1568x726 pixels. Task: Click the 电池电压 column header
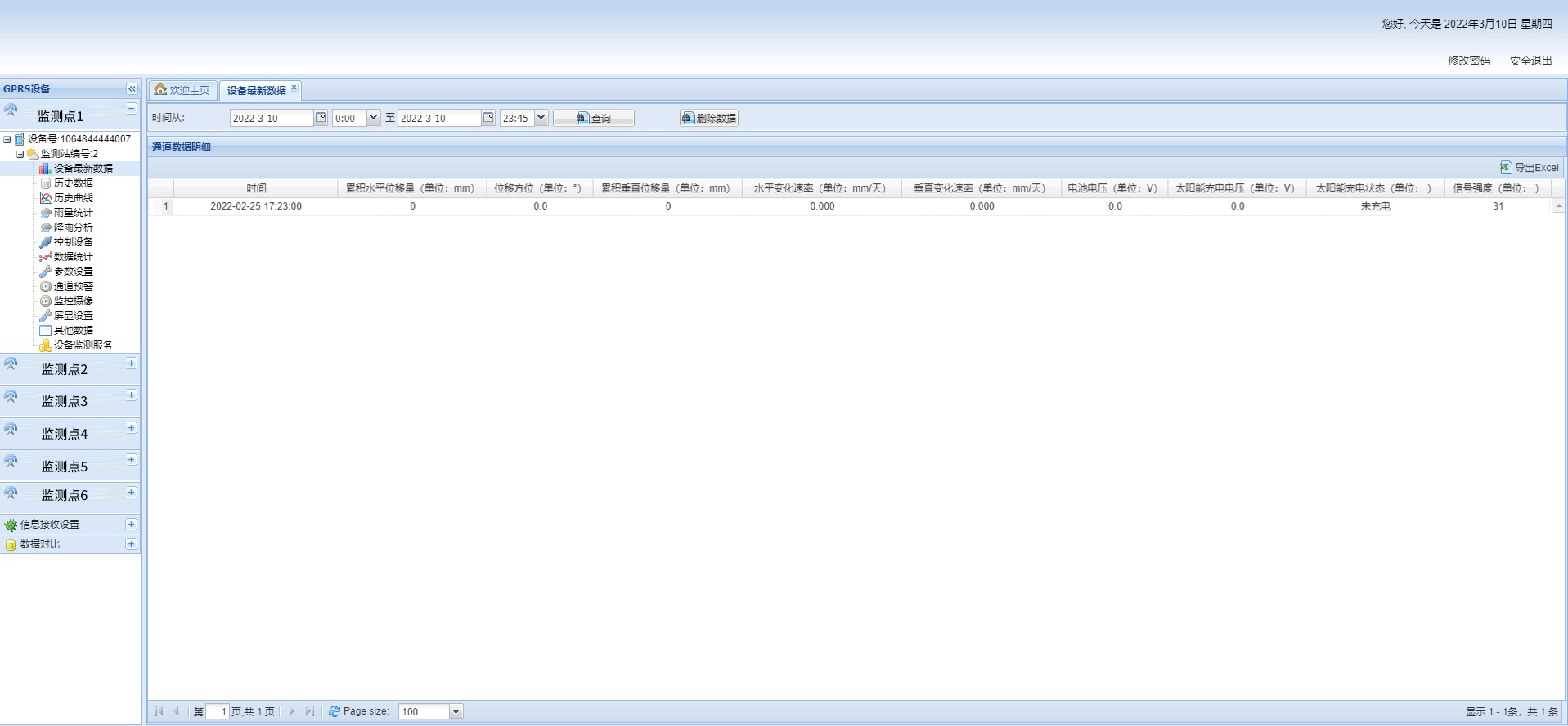point(1114,188)
